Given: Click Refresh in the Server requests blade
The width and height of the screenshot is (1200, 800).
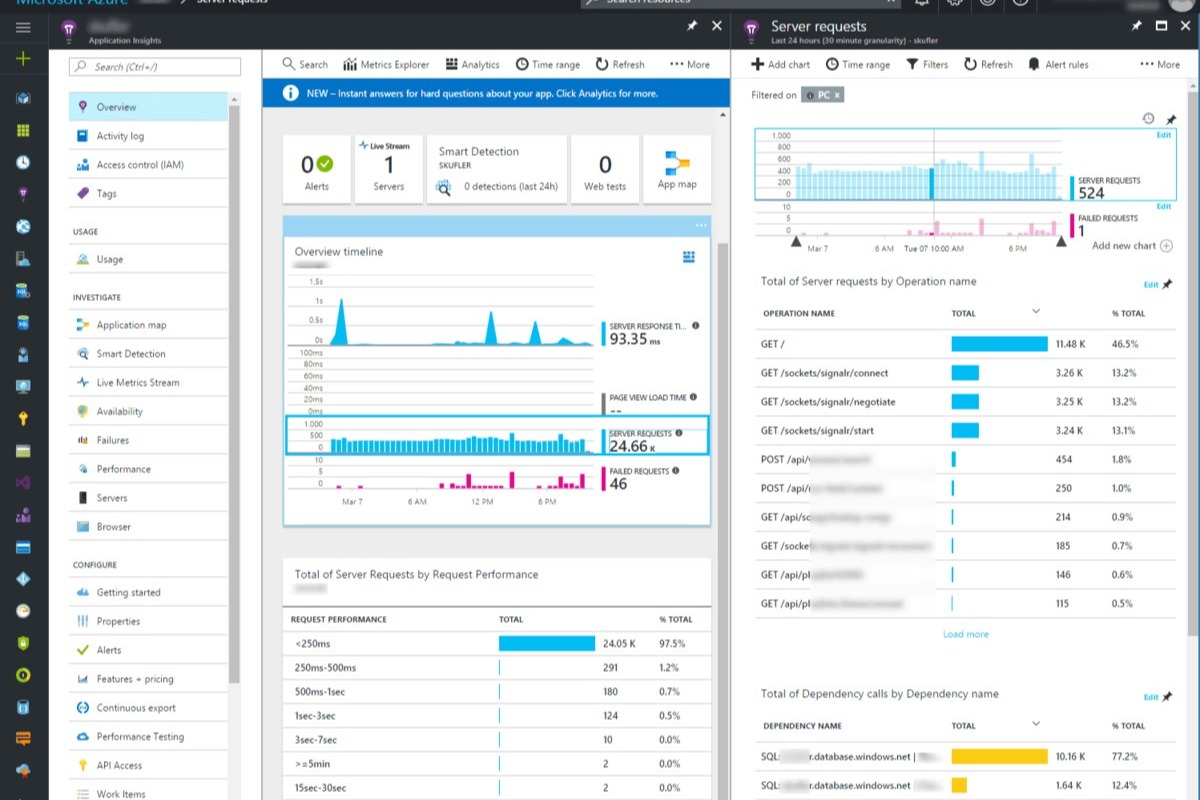Looking at the screenshot, I should click(x=988, y=64).
